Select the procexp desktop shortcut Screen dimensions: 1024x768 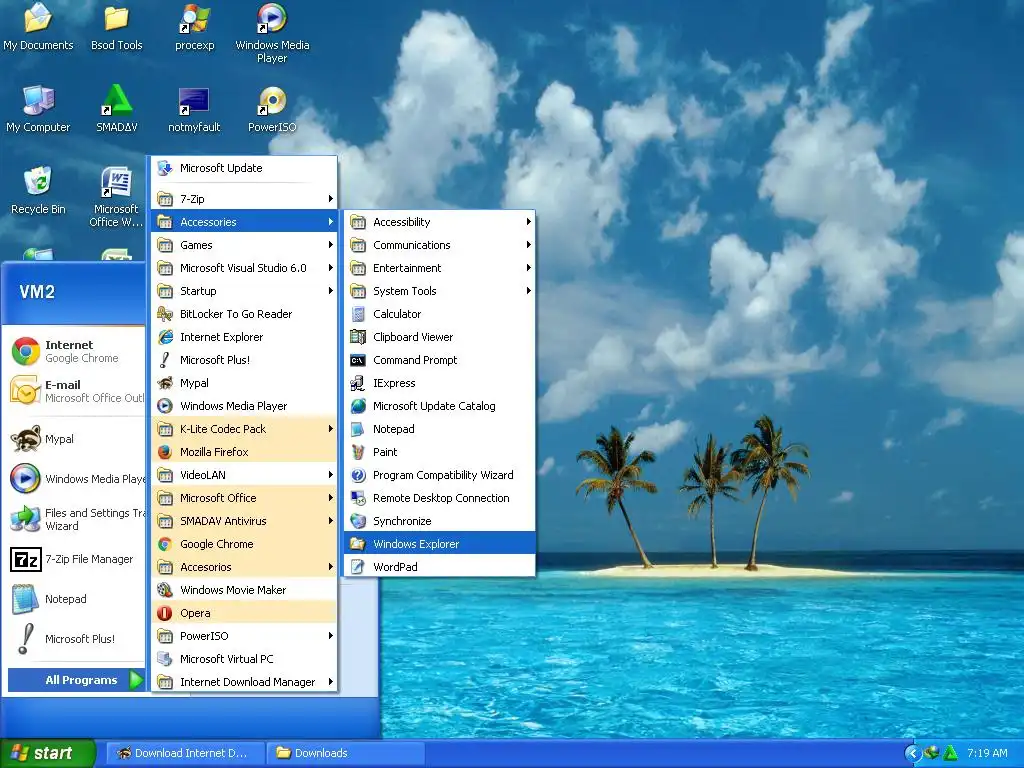(x=195, y=26)
